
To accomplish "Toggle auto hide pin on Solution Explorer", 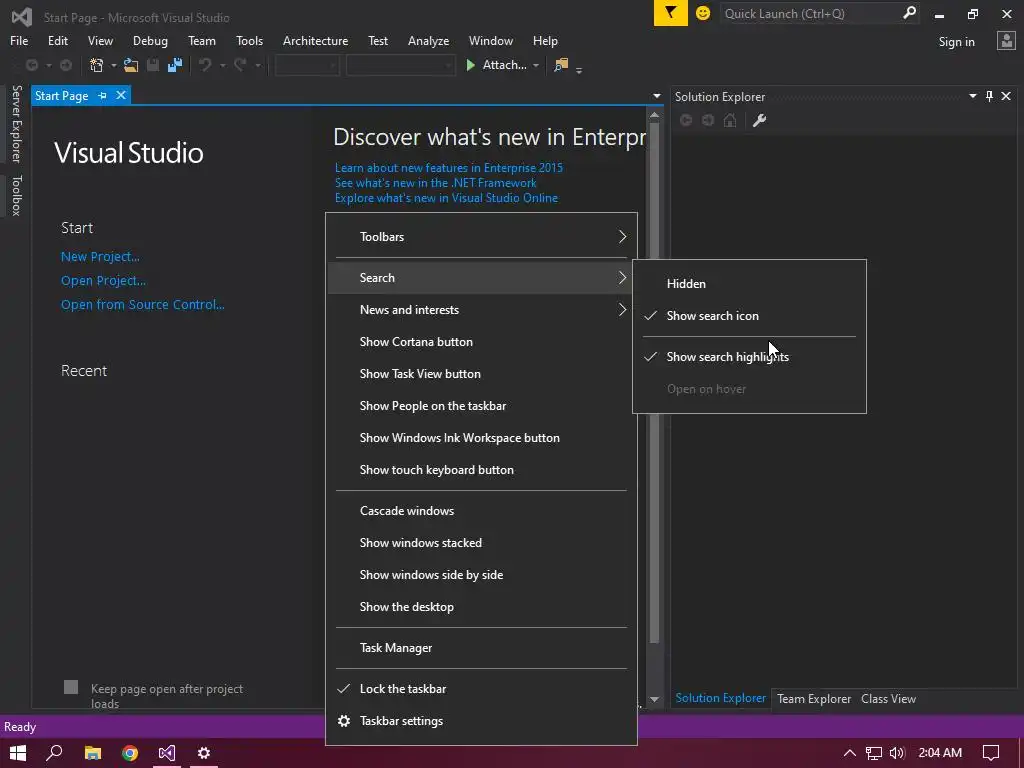I will coord(989,96).
